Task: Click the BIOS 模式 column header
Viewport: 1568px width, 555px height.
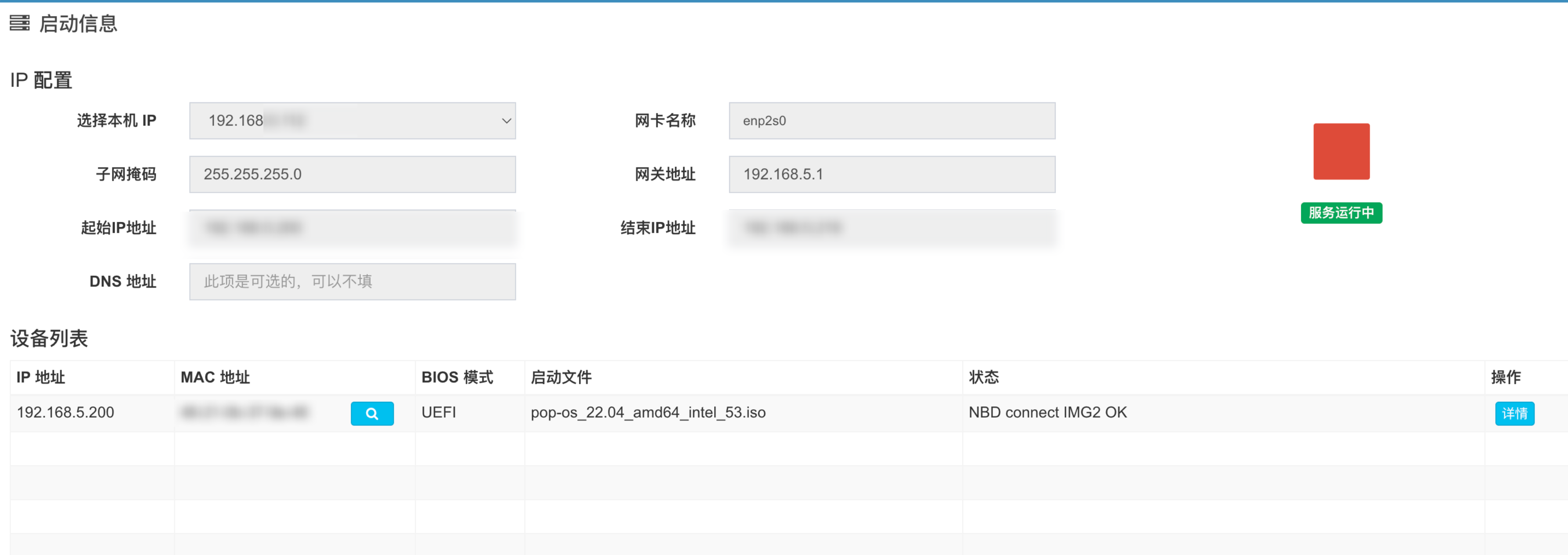Action: [457, 377]
